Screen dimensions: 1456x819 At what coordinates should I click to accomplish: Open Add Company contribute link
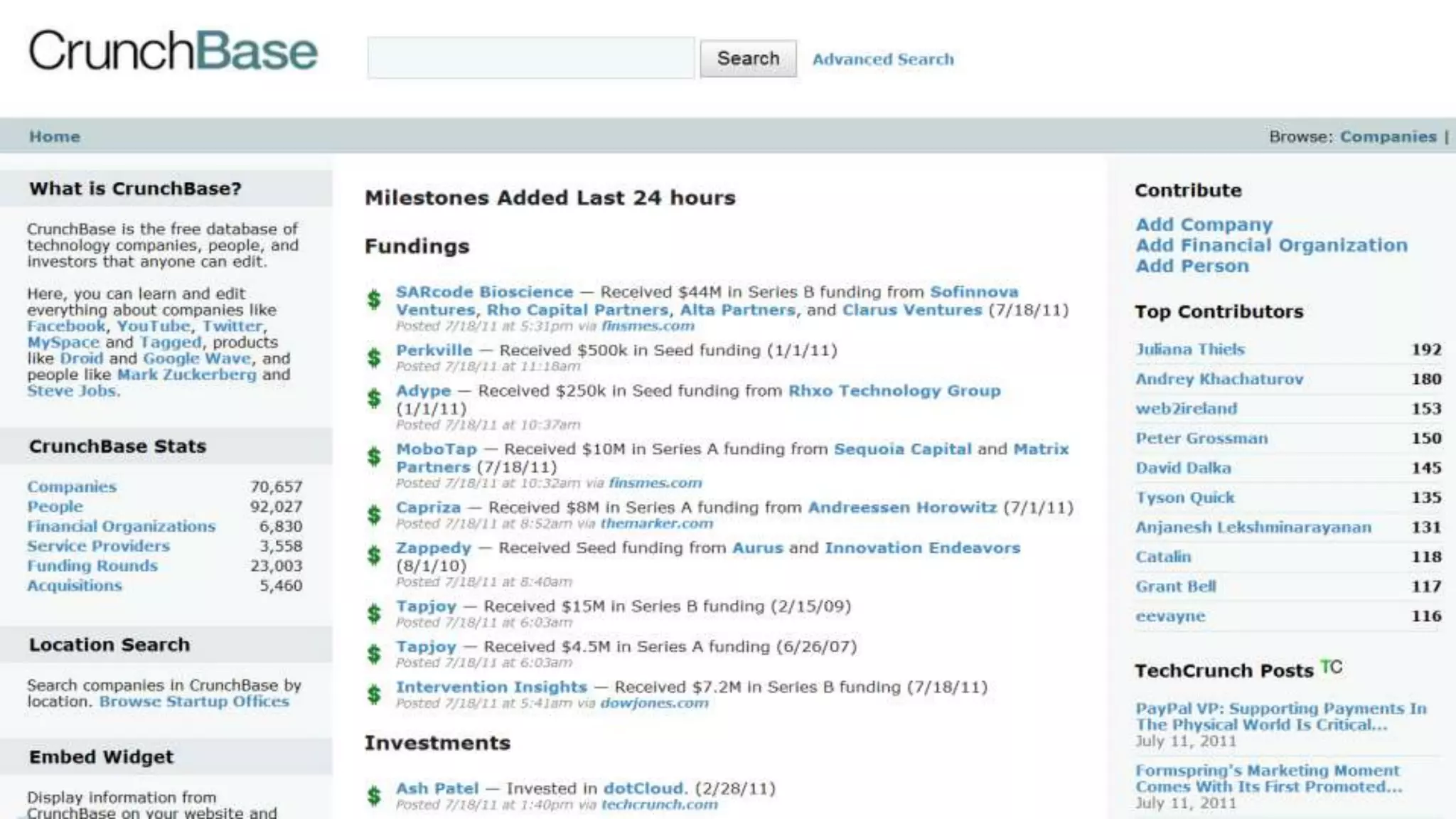(x=1204, y=225)
